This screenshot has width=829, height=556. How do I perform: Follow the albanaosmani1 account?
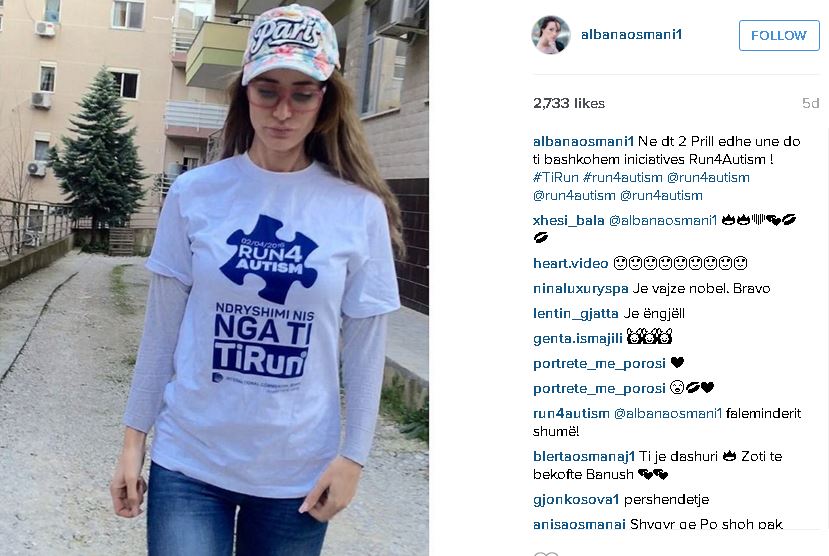point(779,35)
